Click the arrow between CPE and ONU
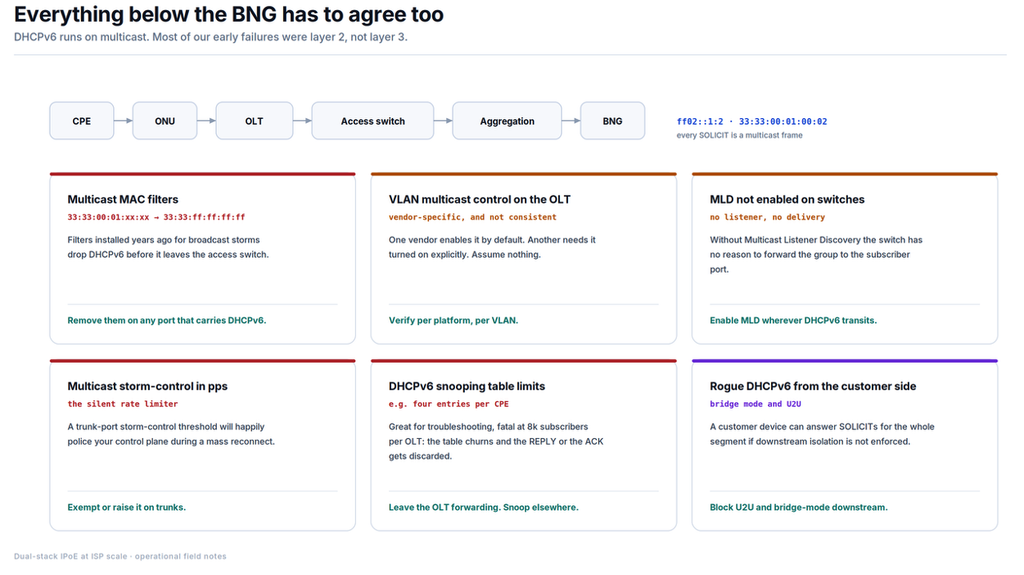This screenshot has width=1024, height=575. pyautogui.click(x=123, y=121)
